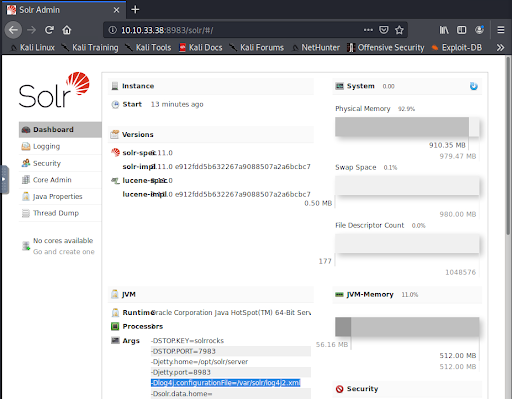Open Java Properties in the Solr sidebar
Screen dimensions: 512x399
click(x=60, y=197)
